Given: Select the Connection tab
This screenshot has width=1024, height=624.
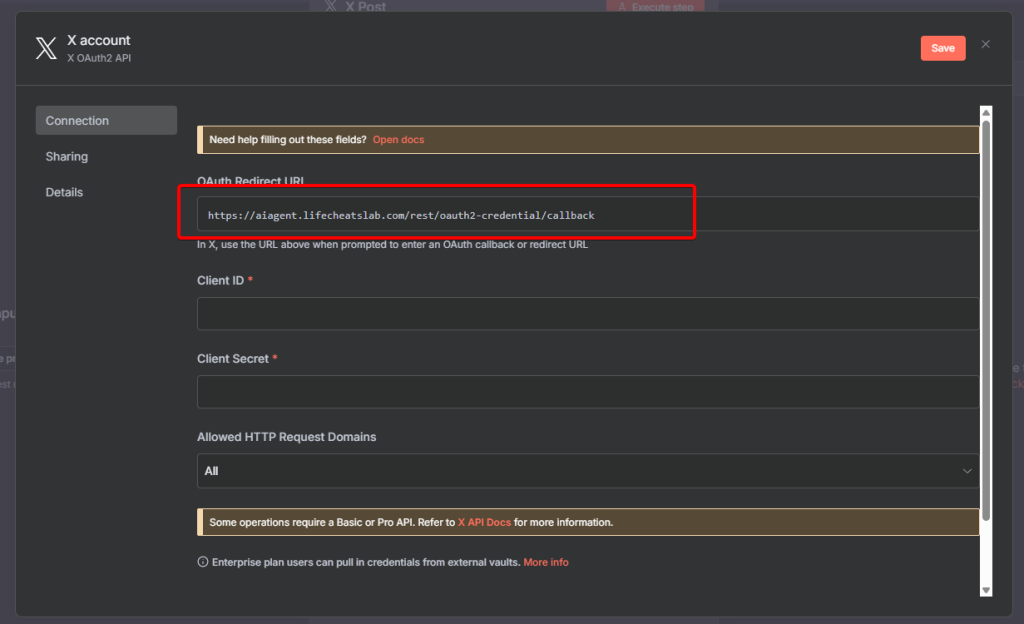Looking at the screenshot, I should pos(106,121).
